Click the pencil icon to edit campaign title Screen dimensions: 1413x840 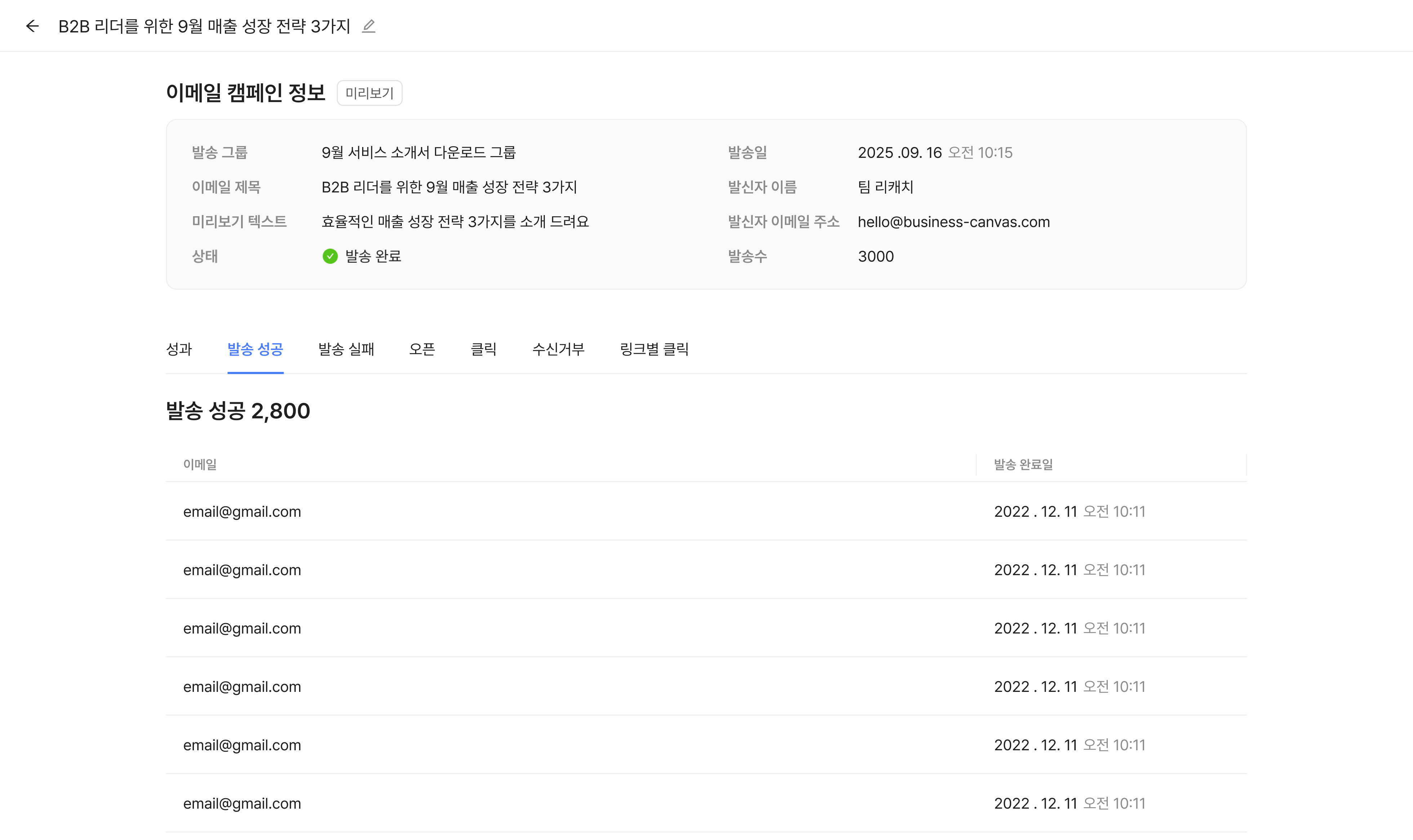[x=368, y=26]
